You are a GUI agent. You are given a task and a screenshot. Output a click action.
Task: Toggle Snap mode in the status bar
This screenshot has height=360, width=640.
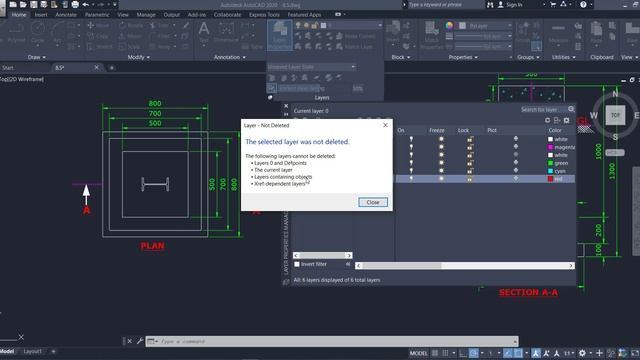click(445, 353)
